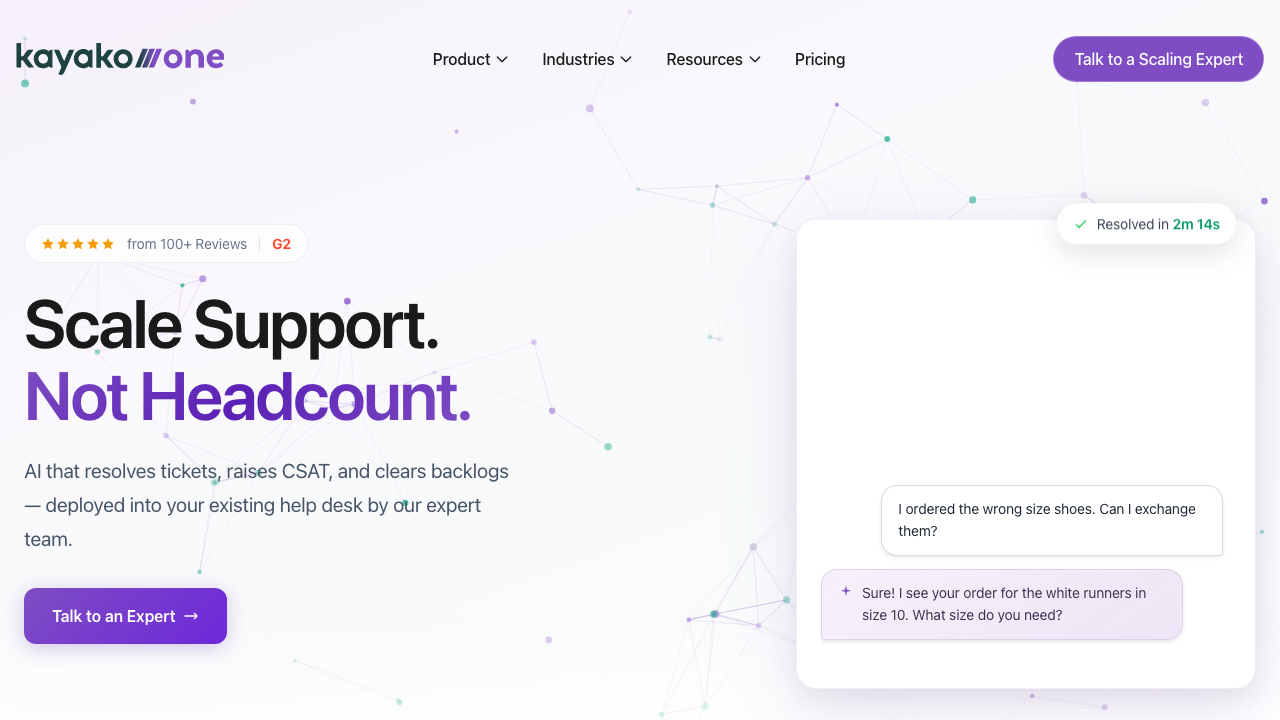Image resolution: width=1280 pixels, height=720 pixels.
Task: Click the sparkle icon in AI reply
Action: click(x=846, y=591)
